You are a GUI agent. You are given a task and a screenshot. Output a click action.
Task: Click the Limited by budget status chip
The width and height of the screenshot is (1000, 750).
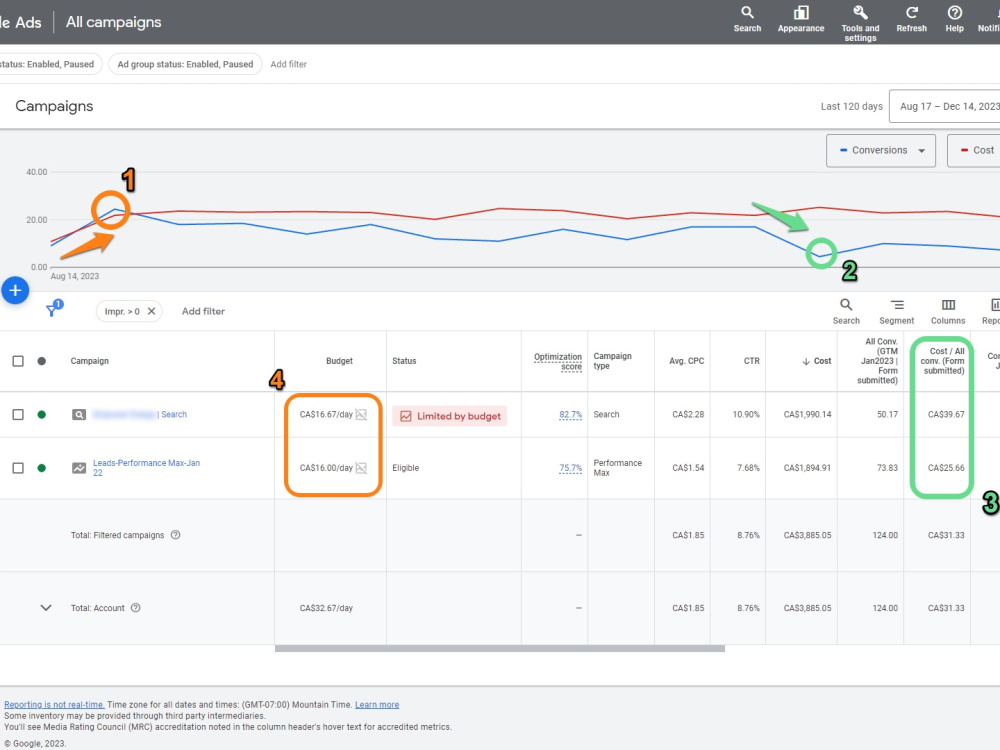(x=450, y=416)
